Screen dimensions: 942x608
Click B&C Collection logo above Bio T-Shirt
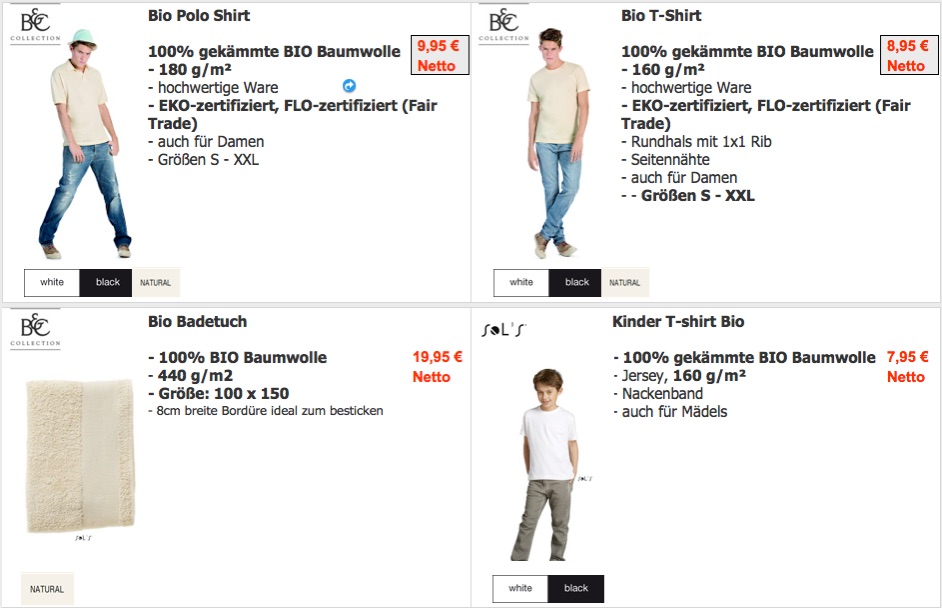[x=504, y=25]
